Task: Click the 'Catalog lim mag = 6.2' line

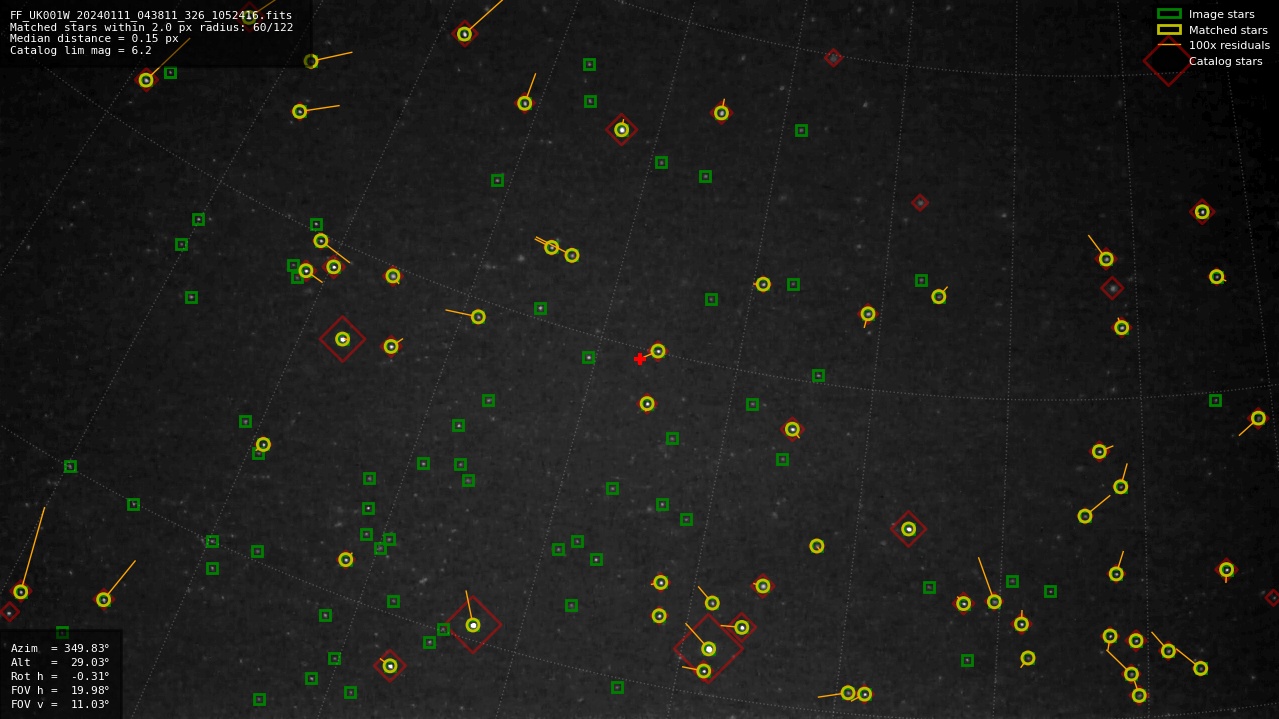Action: tap(81, 51)
